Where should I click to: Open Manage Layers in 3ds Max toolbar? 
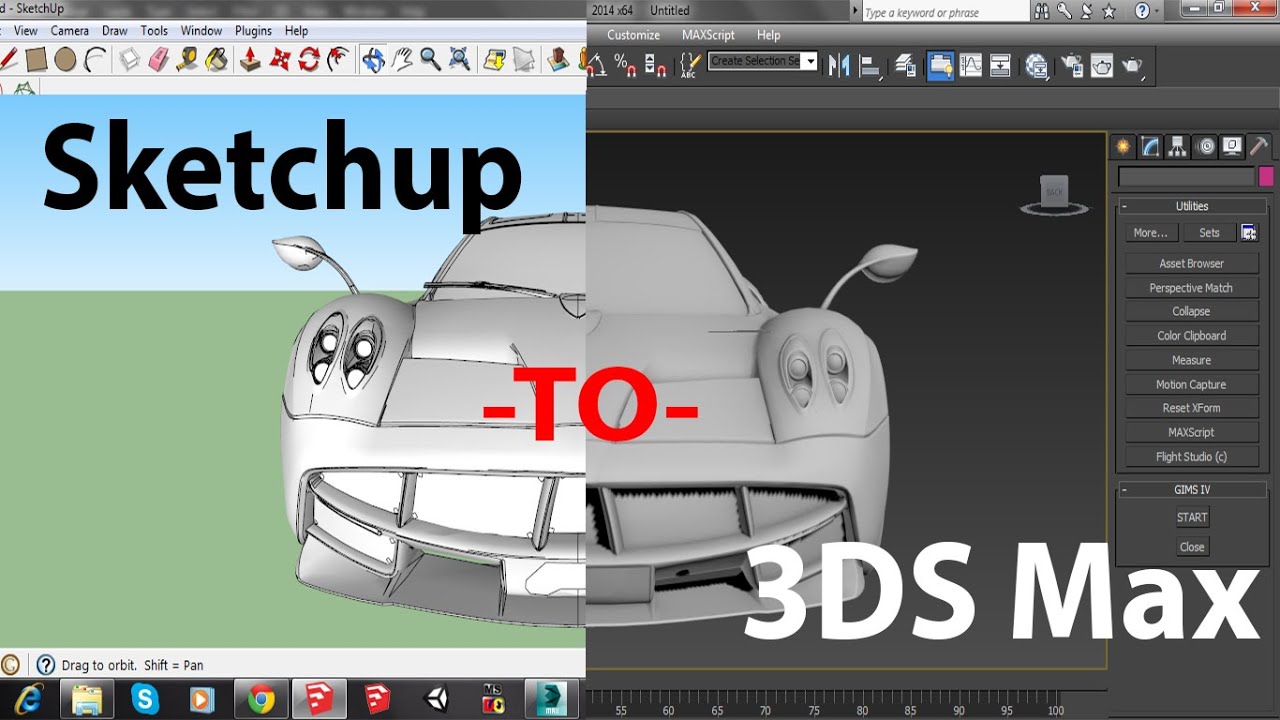(x=906, y=66)
